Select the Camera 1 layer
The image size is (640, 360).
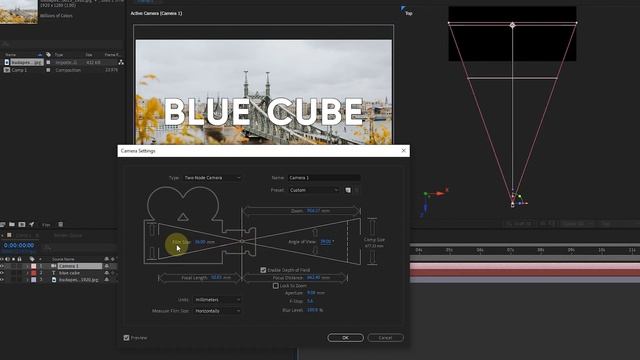coord(80,266)
